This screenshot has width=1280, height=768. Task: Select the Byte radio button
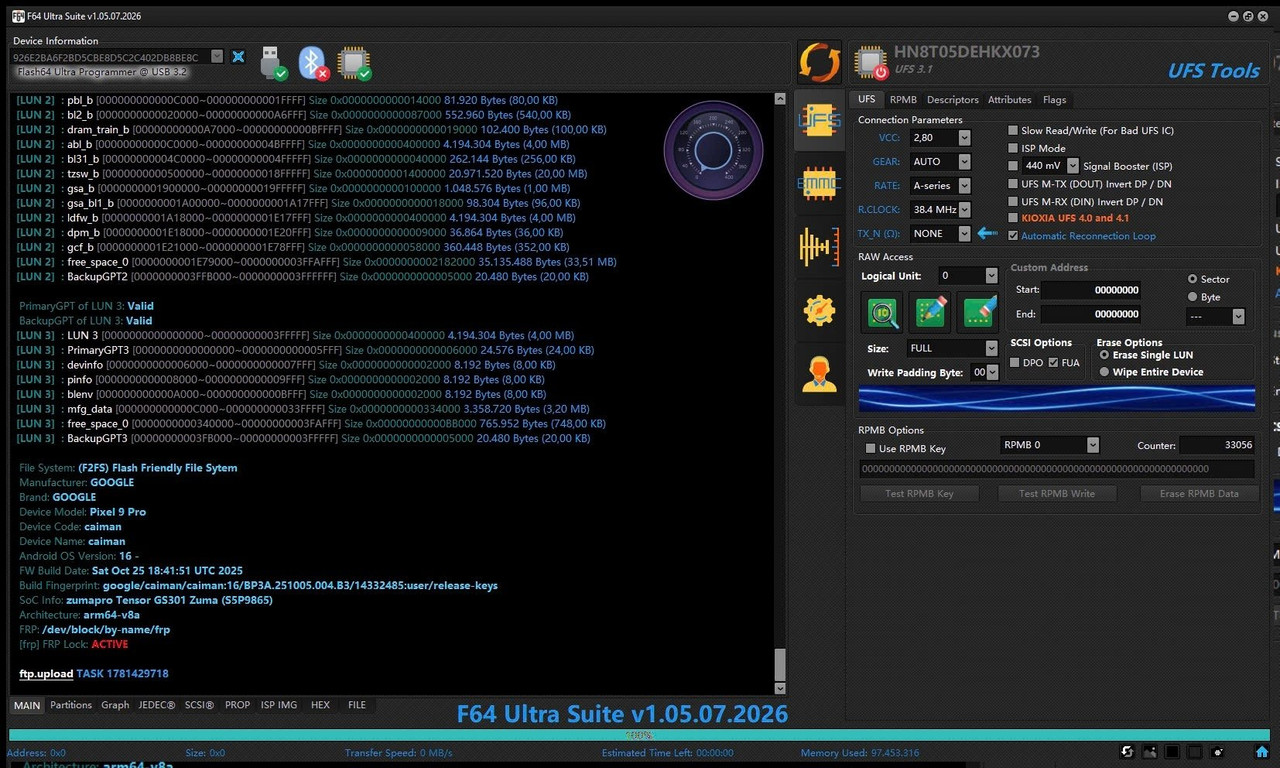(x=1192, y=297)
